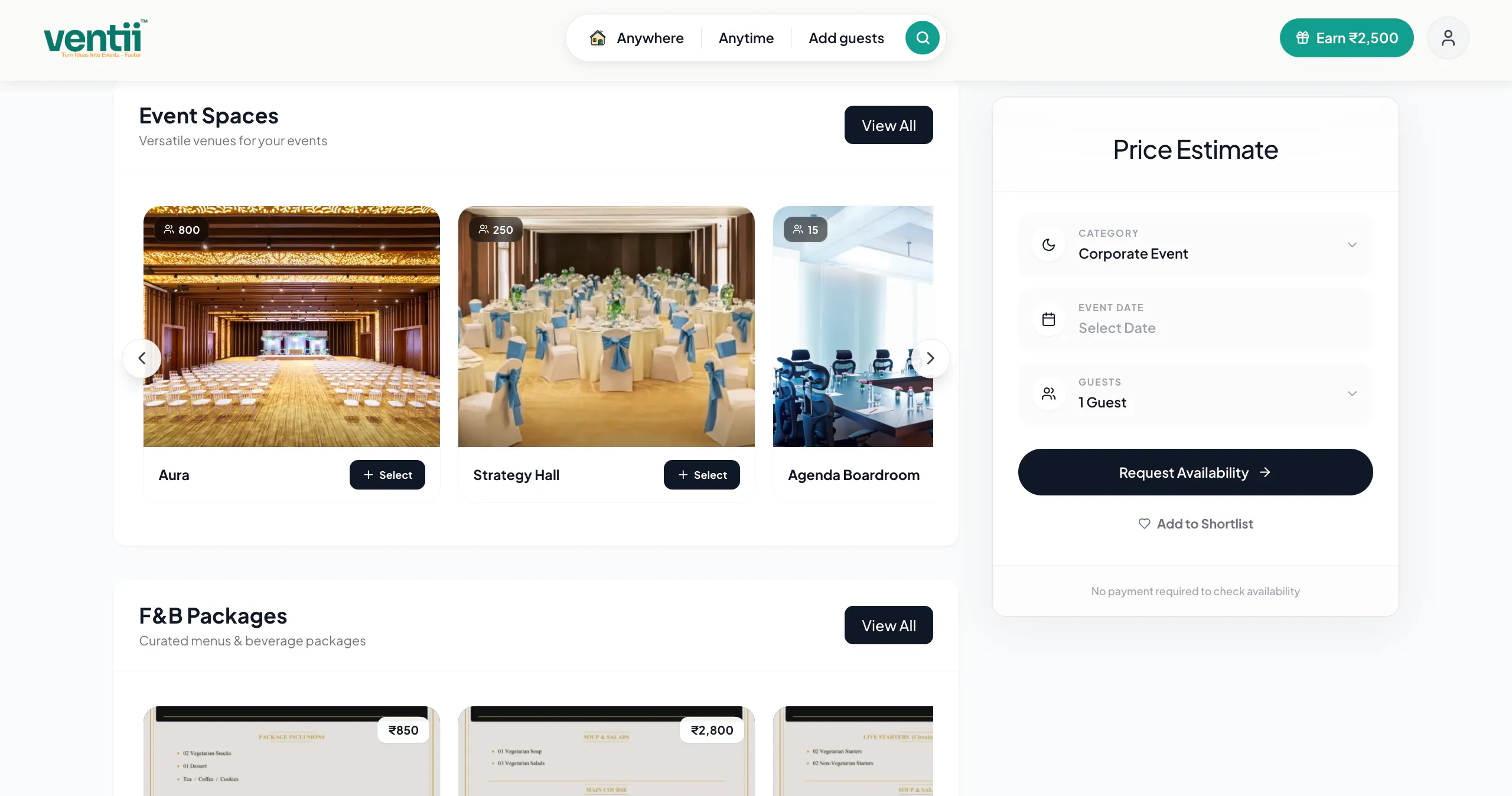
Task: Choose Anytime in the search bar
Action: point(746,38)
